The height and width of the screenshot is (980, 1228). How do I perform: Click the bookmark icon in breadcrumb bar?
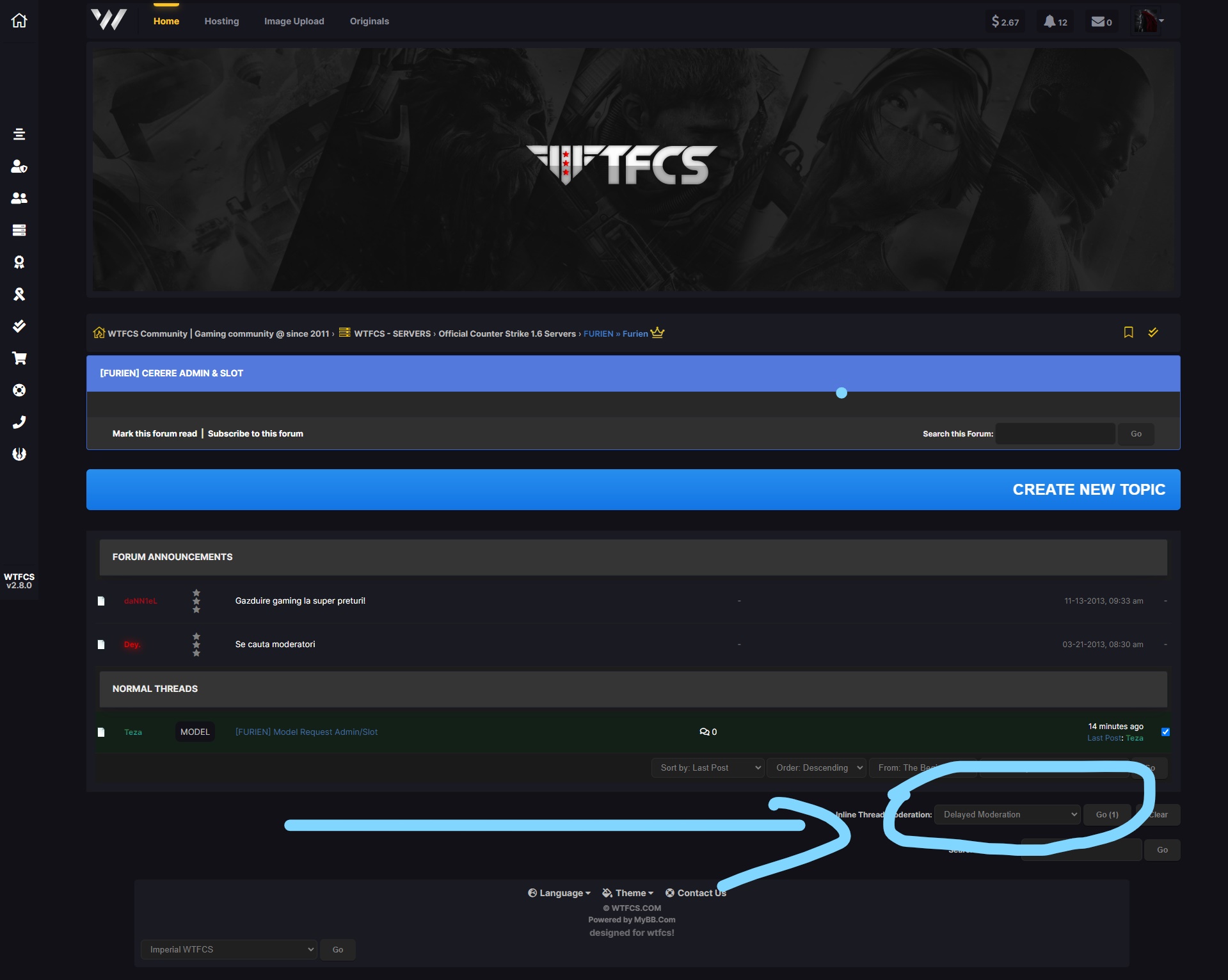coord(1128,332)
